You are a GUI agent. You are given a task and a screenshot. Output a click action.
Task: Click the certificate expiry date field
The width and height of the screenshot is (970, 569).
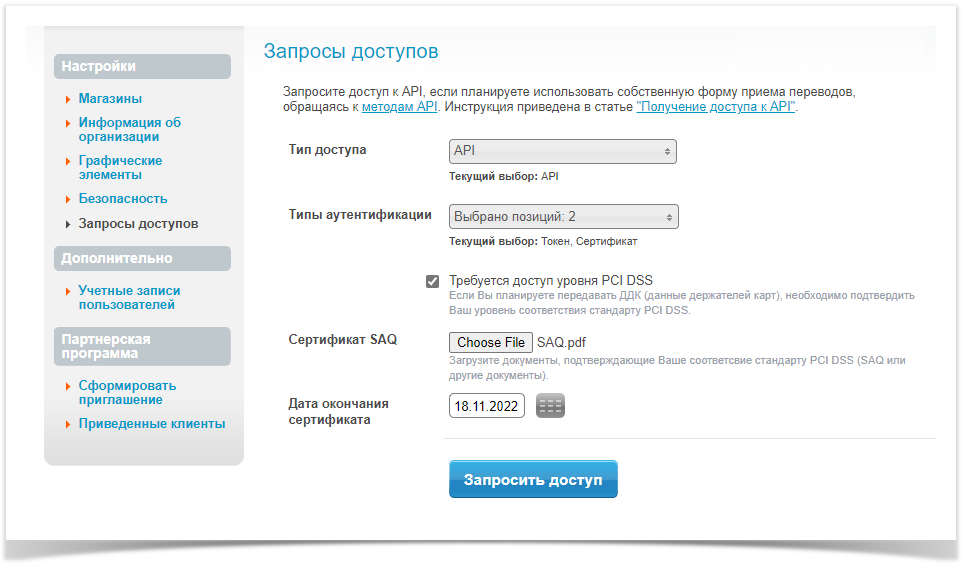click(x=487, y=407)
